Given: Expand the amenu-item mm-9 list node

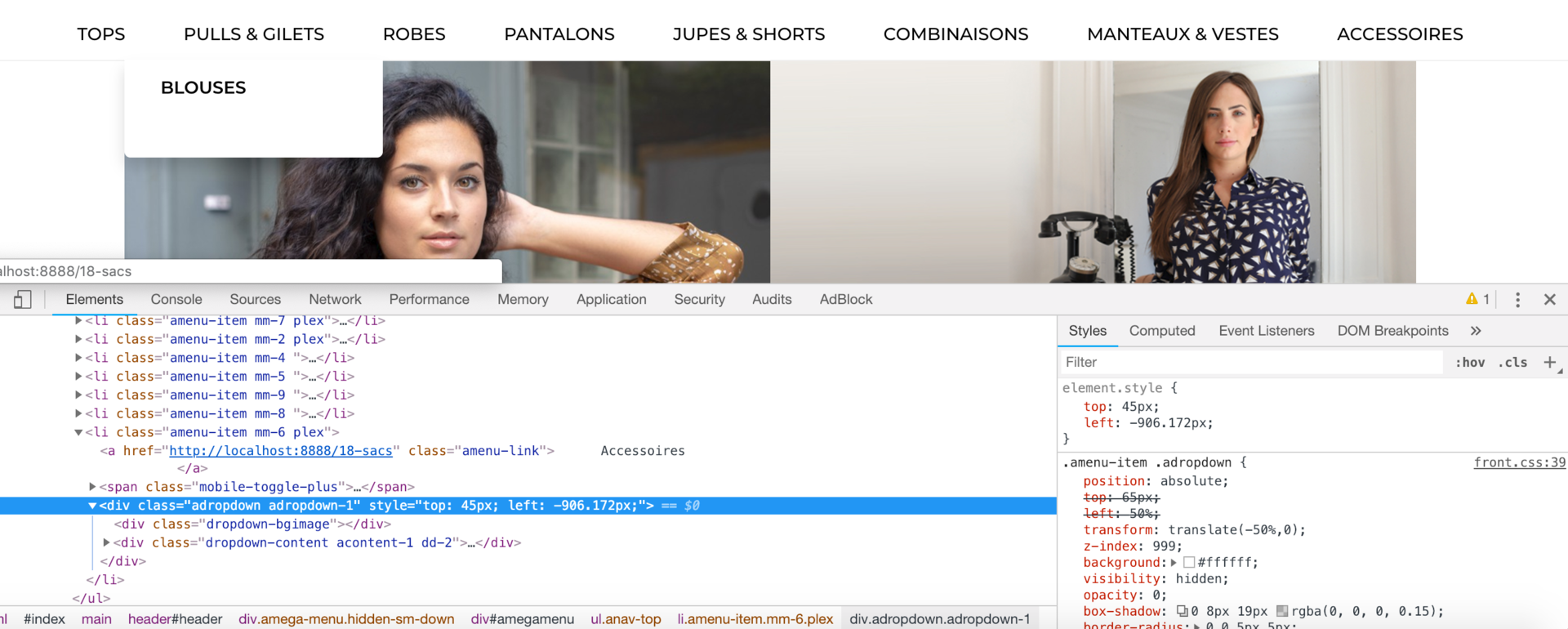Looking at the screenshot, I should (78, 395).
